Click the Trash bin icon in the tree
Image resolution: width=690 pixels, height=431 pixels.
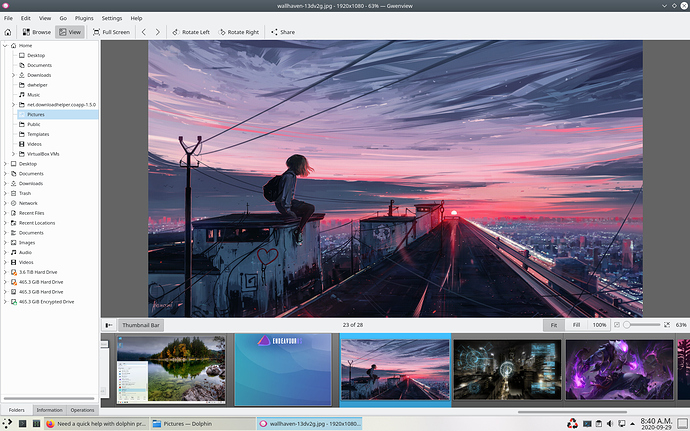[14, 193]
